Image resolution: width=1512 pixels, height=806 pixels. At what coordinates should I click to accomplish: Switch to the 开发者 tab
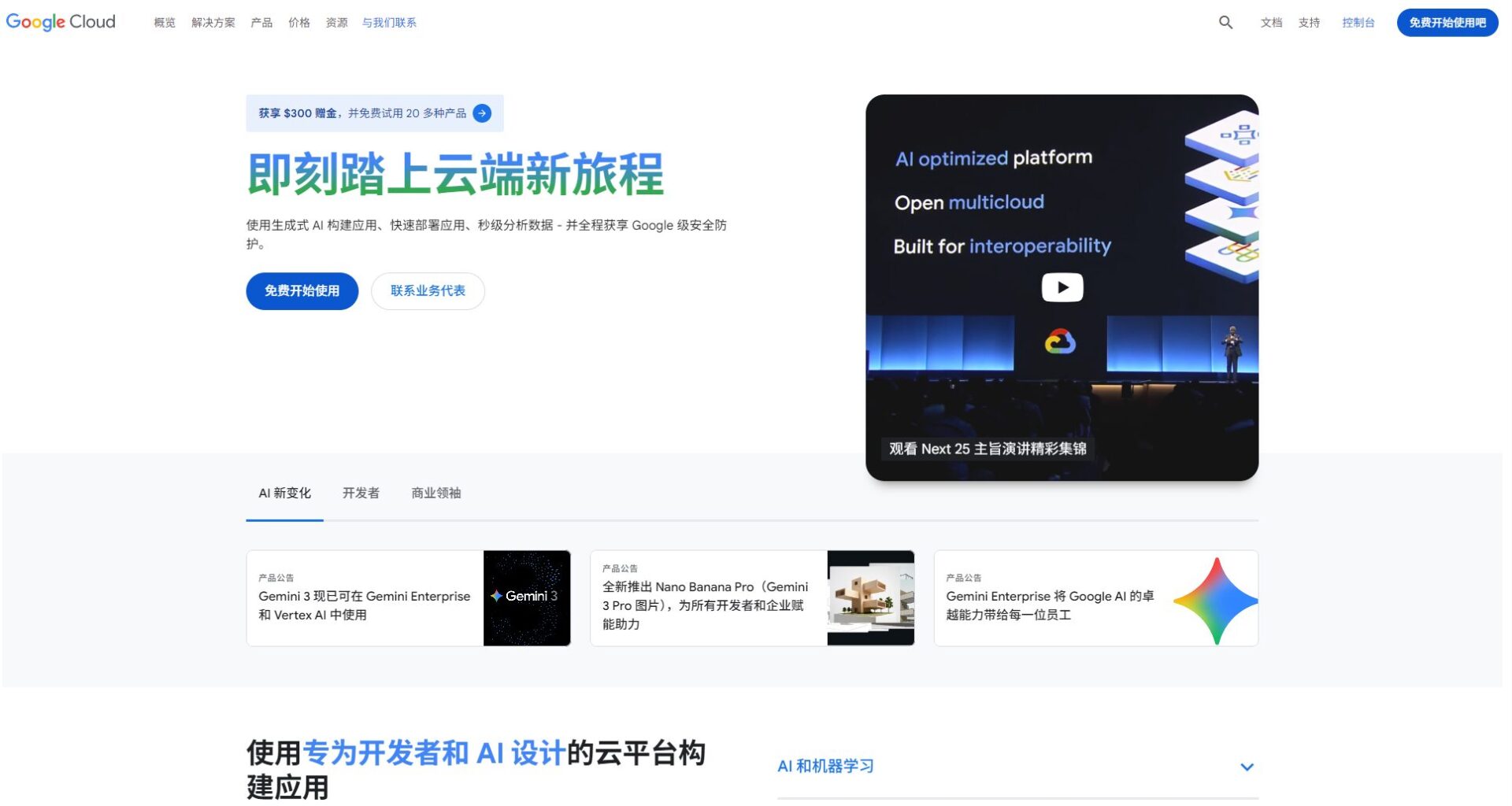tap(360, 493)
